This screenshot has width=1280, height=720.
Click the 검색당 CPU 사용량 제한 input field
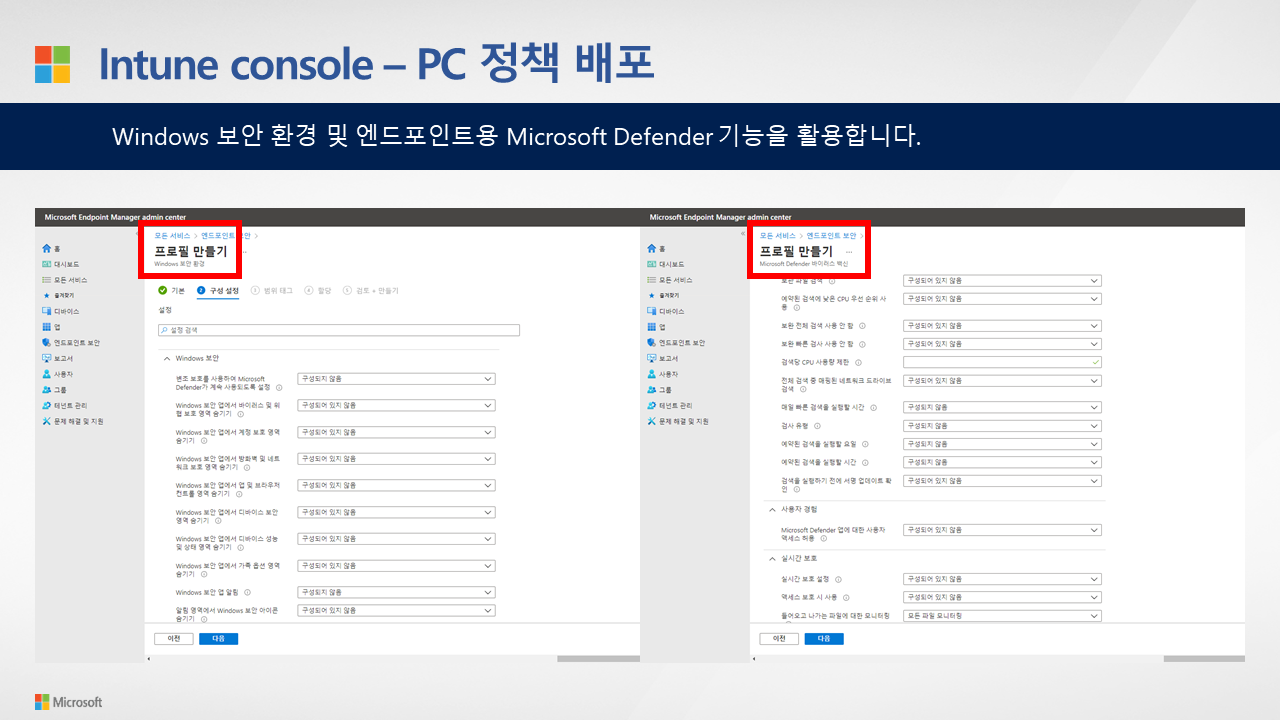pos(1002,362)
